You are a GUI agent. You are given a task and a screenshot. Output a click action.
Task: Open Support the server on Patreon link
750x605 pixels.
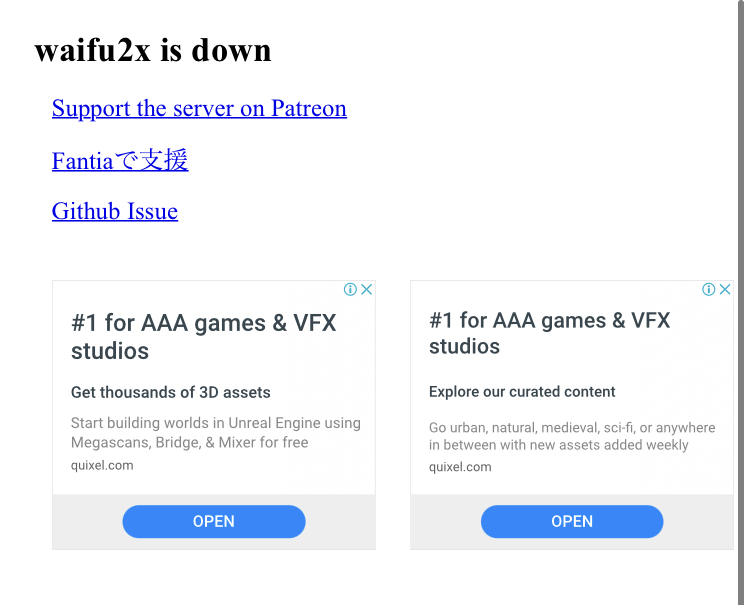point(199,108)
